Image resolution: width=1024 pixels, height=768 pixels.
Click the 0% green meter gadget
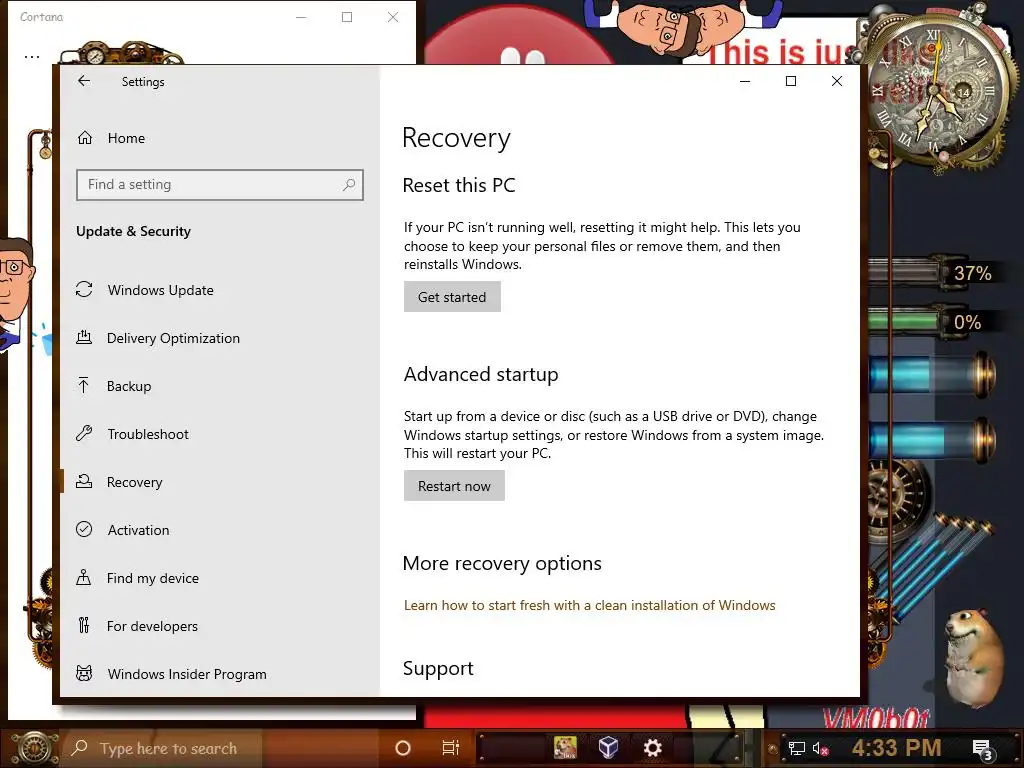[933, 322]
